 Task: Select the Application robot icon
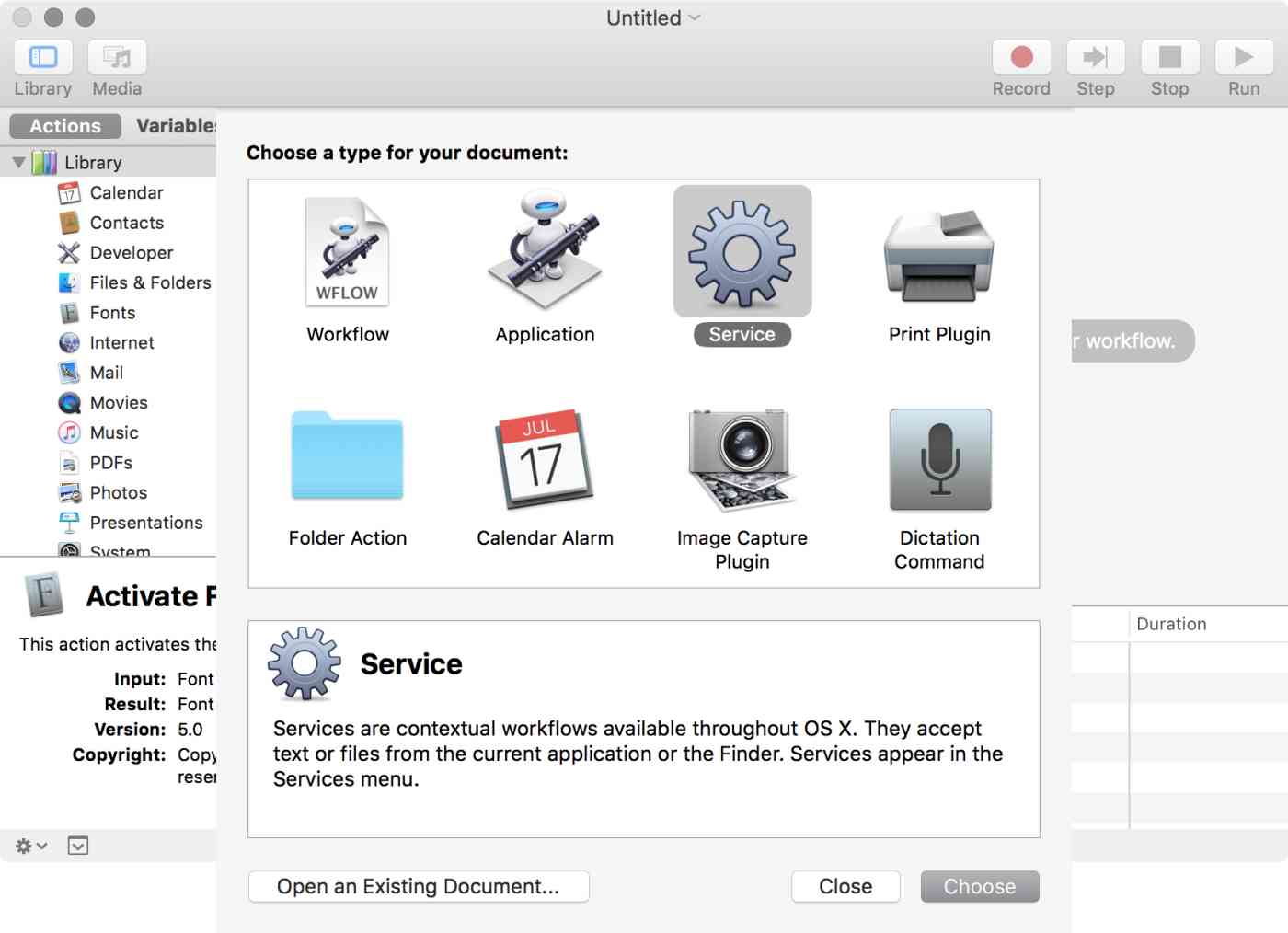tap(545, 249)
